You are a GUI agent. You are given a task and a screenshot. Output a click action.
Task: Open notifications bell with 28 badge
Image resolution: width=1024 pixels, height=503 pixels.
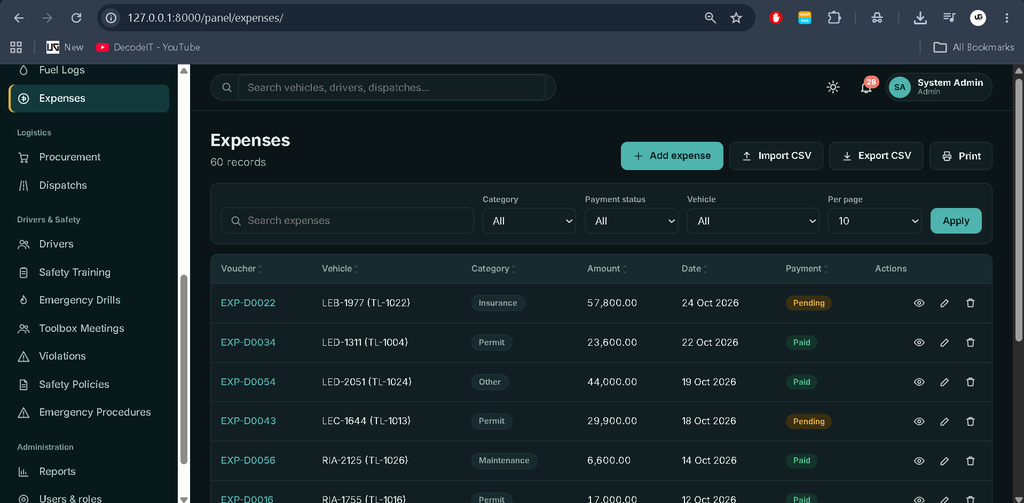click(x=867, y=87)
